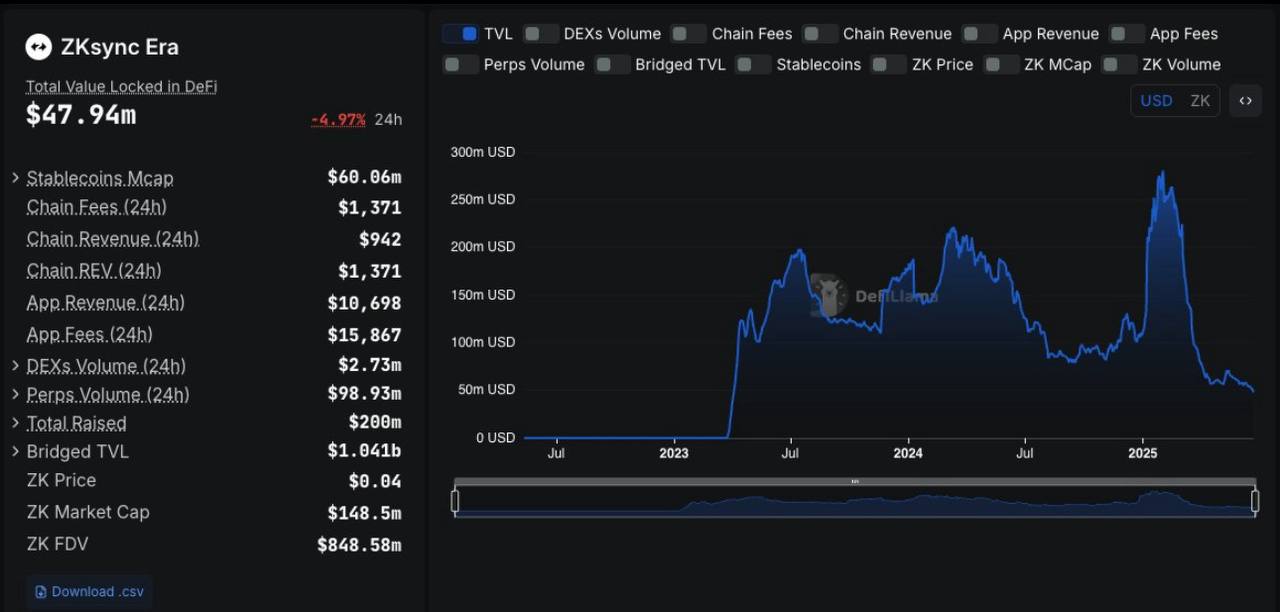This screenshot has width=1280, height=612.
Task: Click Total Value Locked in DeFi label
Action: coord(121,87)
